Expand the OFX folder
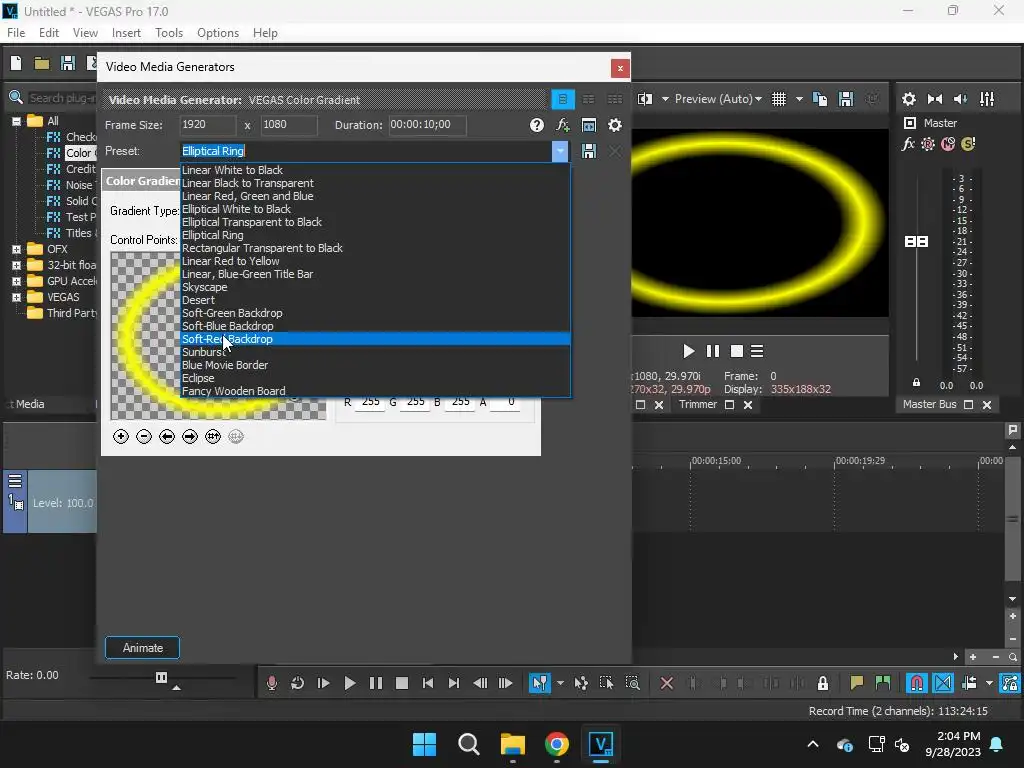Viewport: 1024px width, 768px height. click(16, 249)
